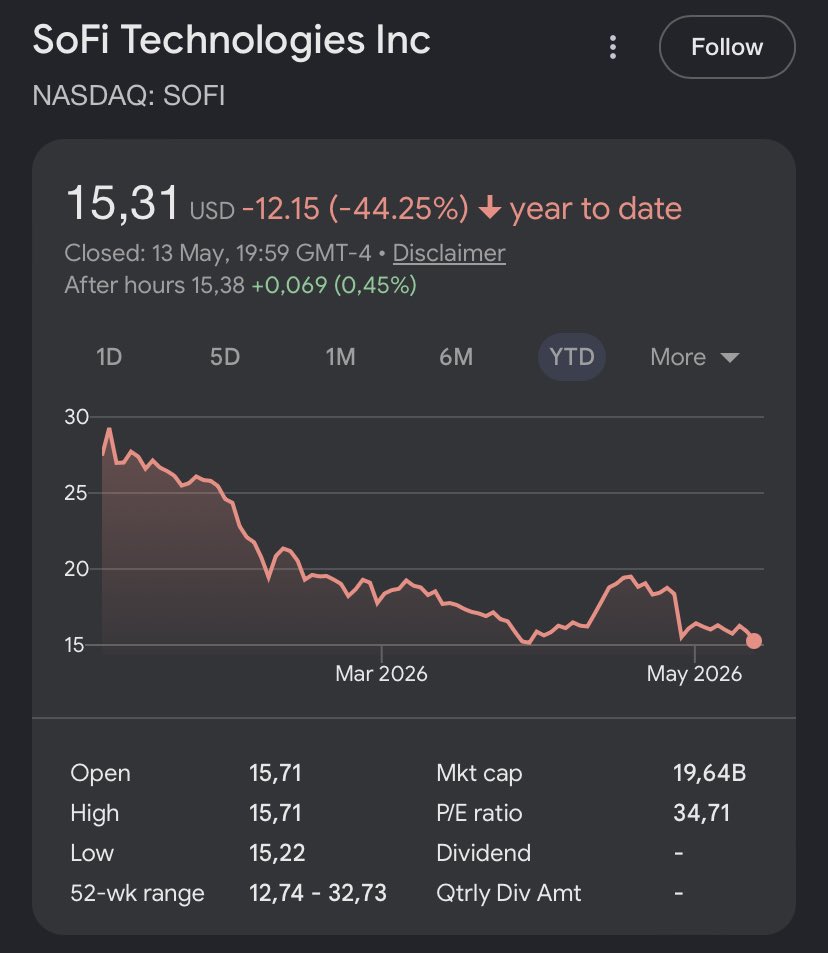Click the May 2026 axis label
The height and width of the screenshot is (953, 828).
coord(694,673)
